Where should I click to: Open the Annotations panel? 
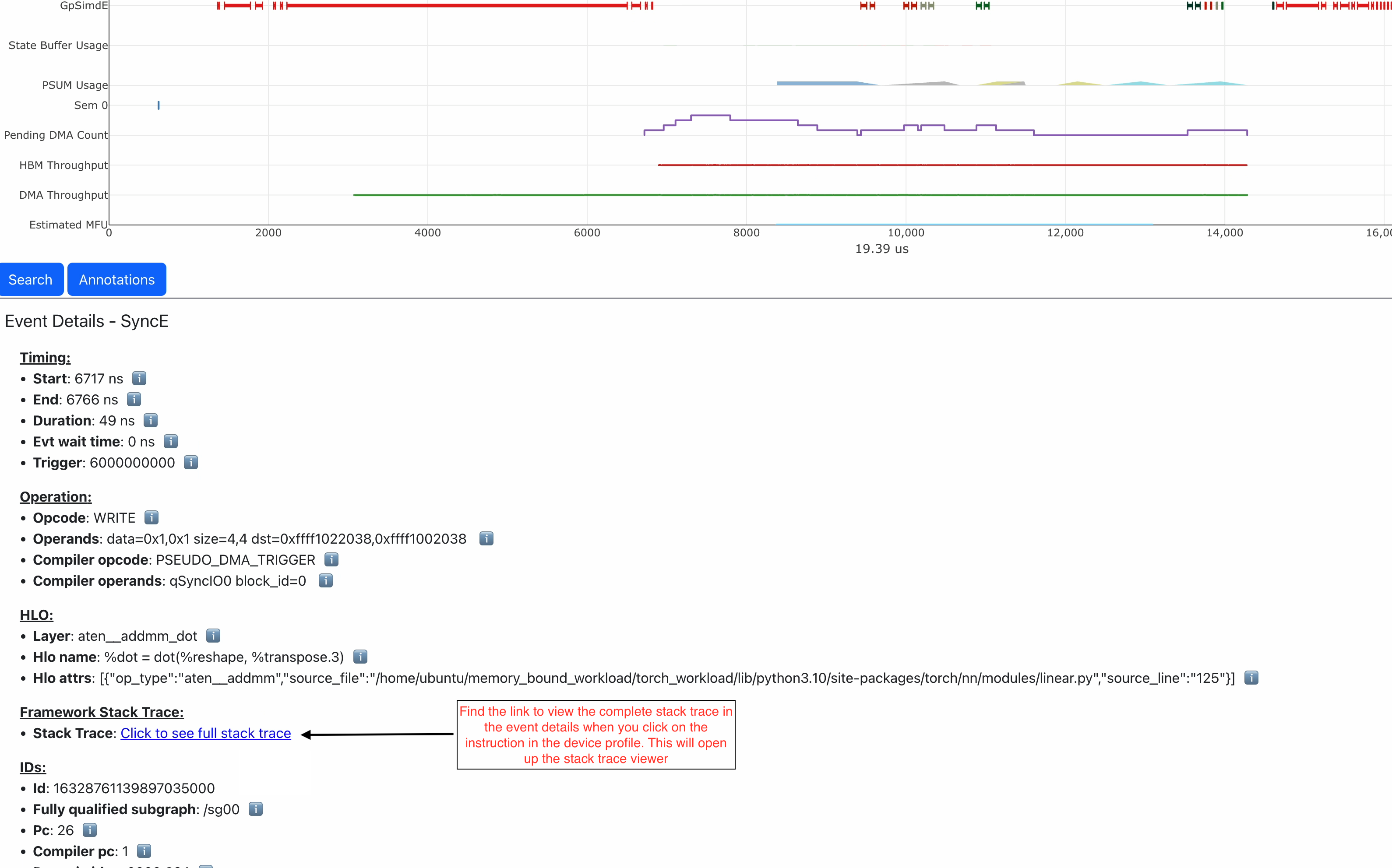116,279
